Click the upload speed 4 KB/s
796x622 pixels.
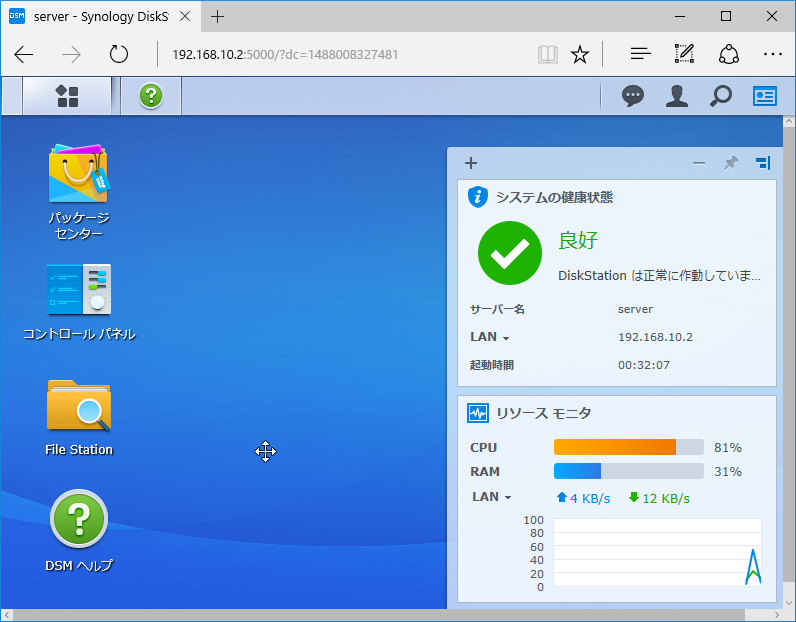583,498
